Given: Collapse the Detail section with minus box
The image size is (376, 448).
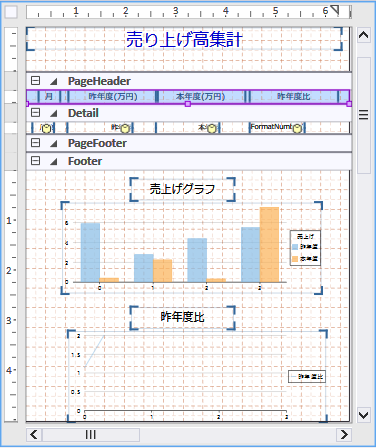Looking at the screenshot, I should click(35, 113).
